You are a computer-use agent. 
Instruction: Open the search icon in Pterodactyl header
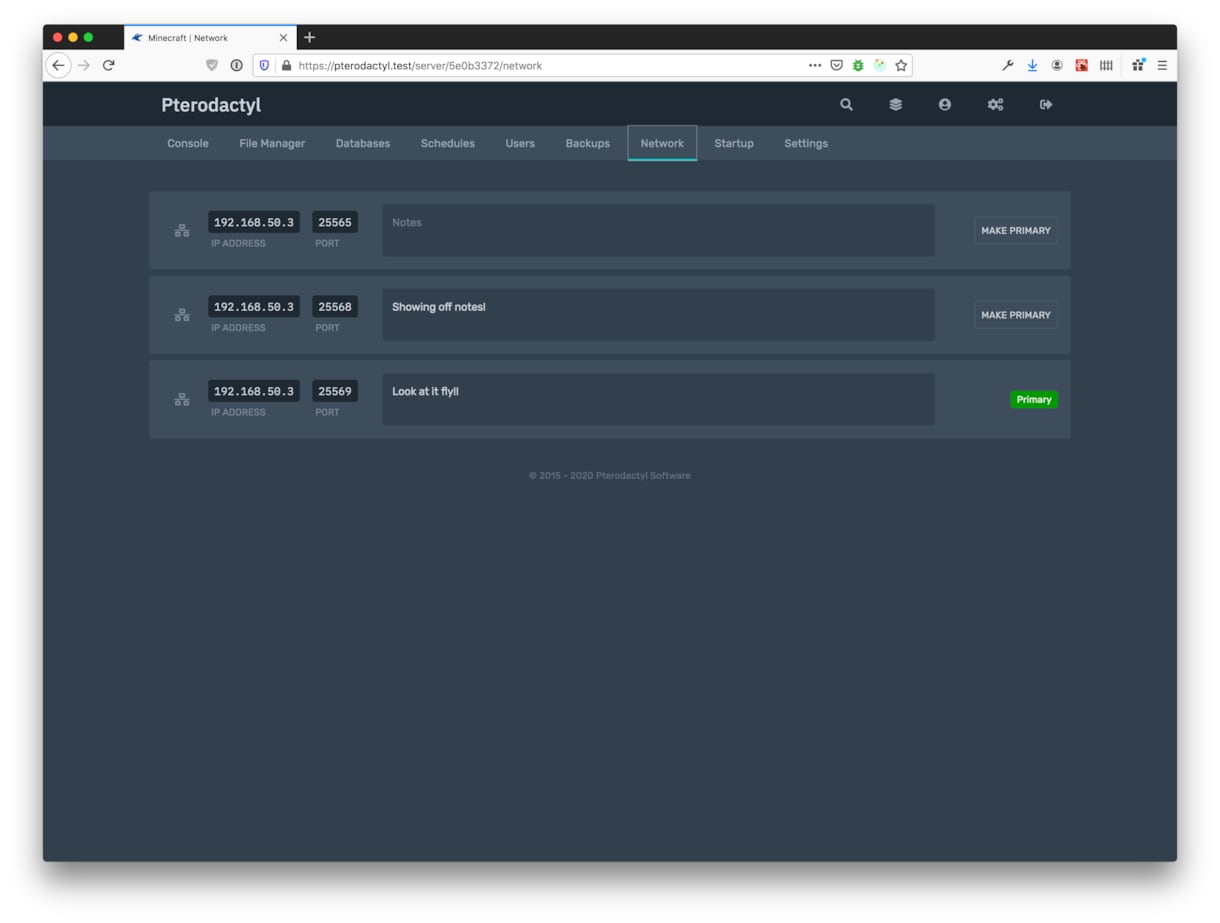(x=846, y=104)
